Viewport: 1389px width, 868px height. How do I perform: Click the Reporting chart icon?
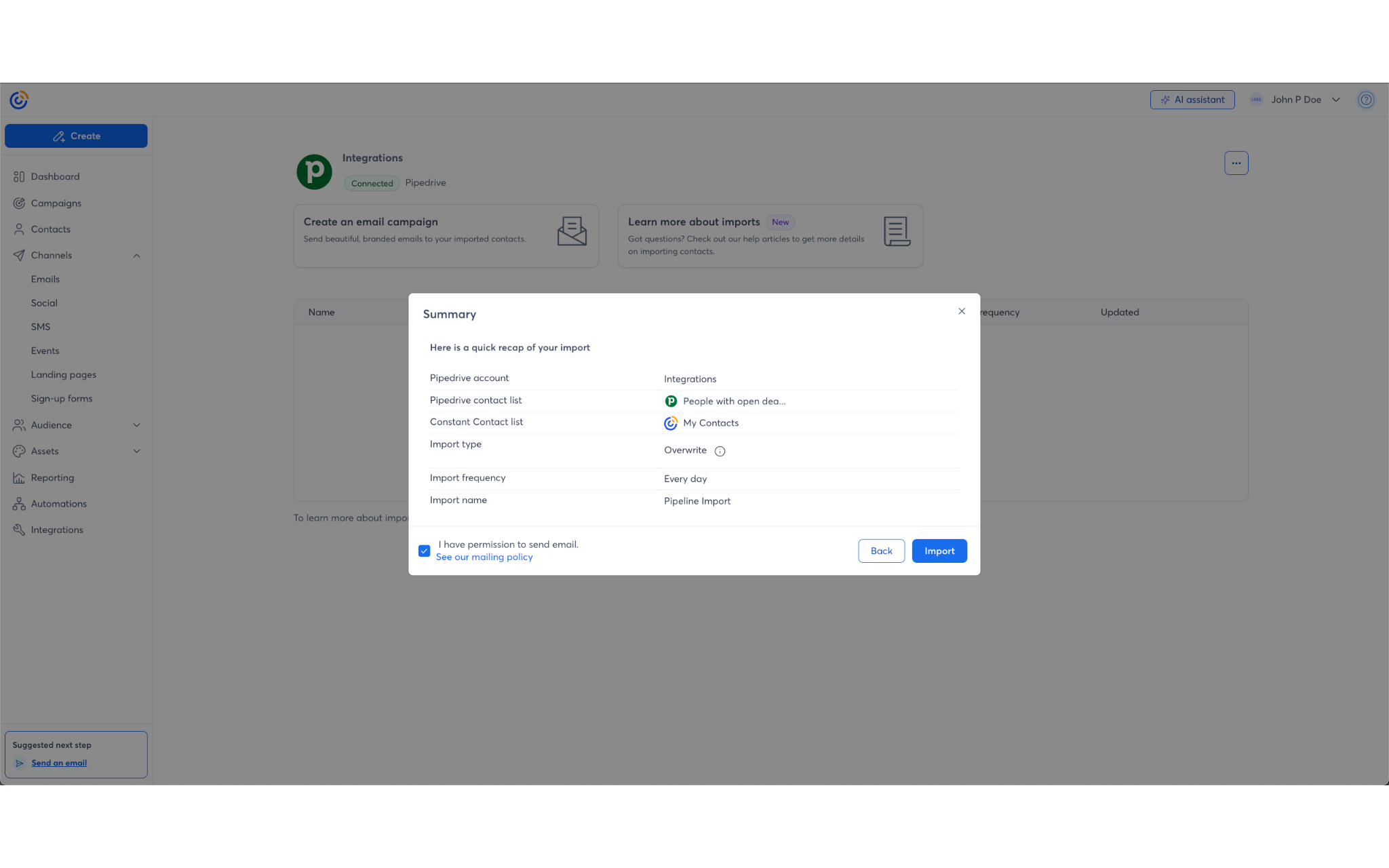point(19,477)
